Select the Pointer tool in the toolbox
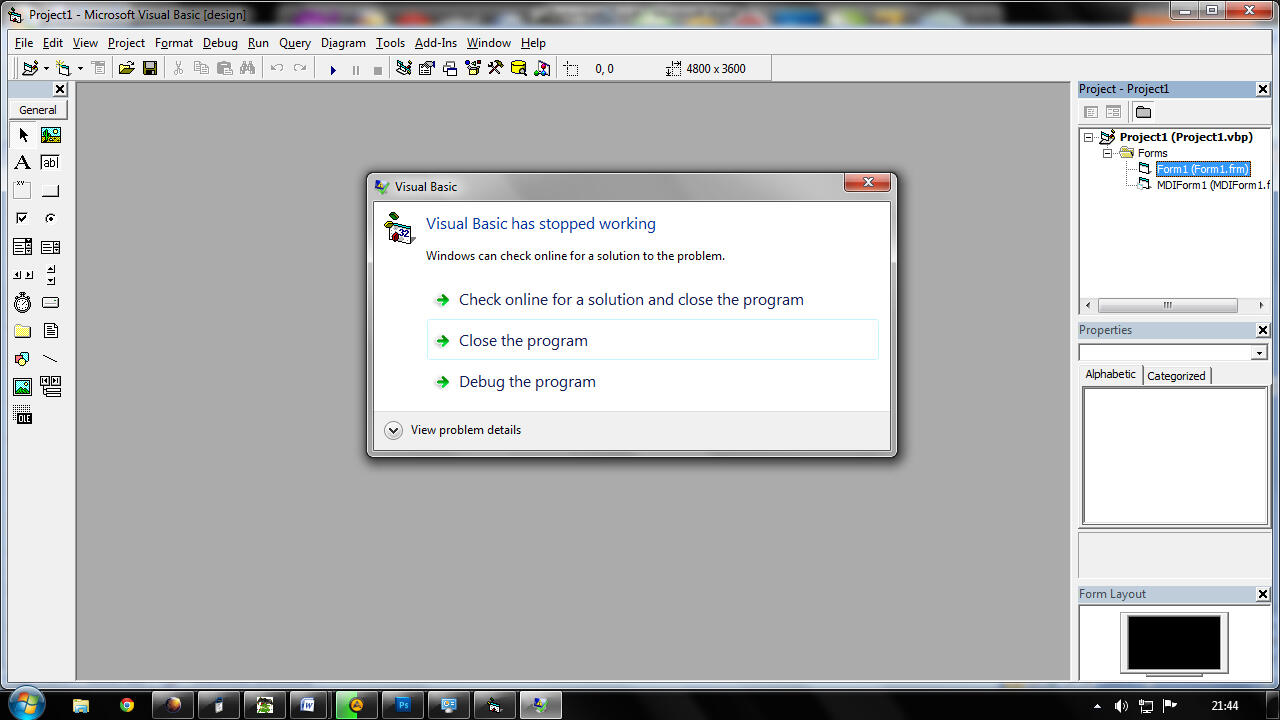Screen dimensions: 1280x720 (23, 135)
